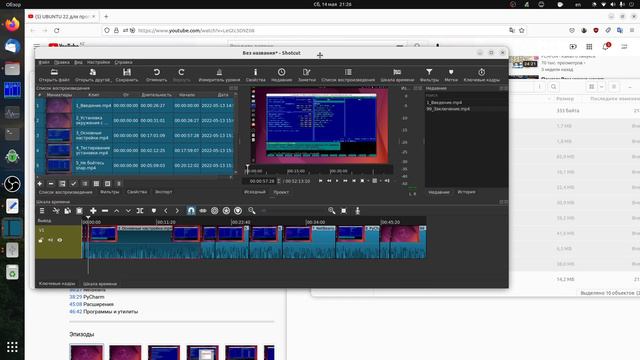Switch to the Project (Проект) tab under the player
Screen dimensions: 640x360
281,192
